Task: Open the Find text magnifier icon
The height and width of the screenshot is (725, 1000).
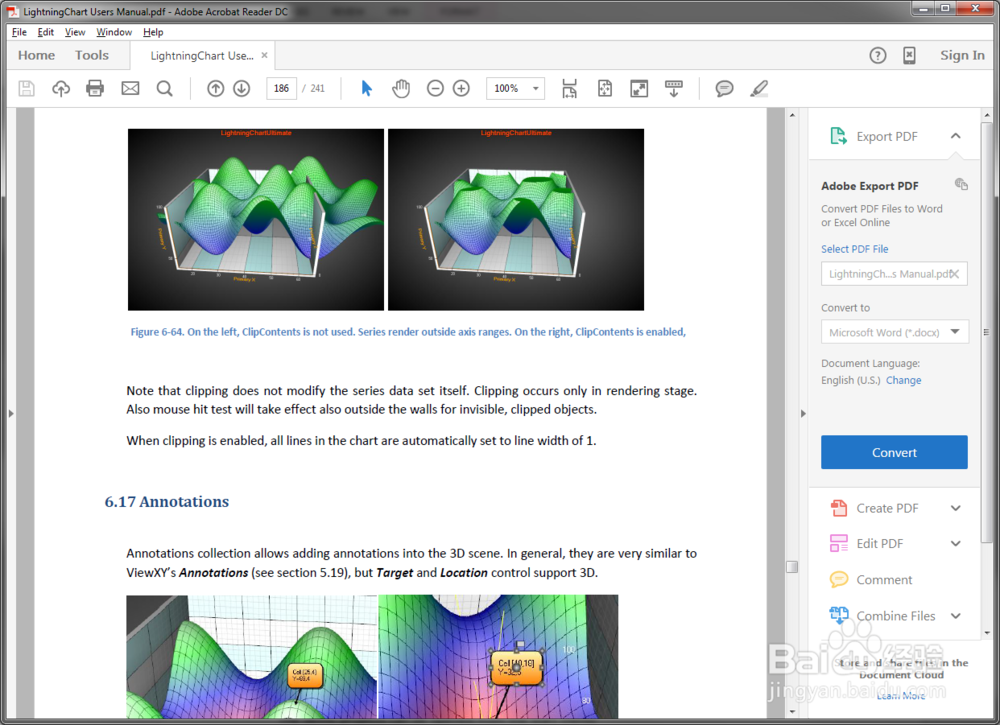Action: (165, 88)
